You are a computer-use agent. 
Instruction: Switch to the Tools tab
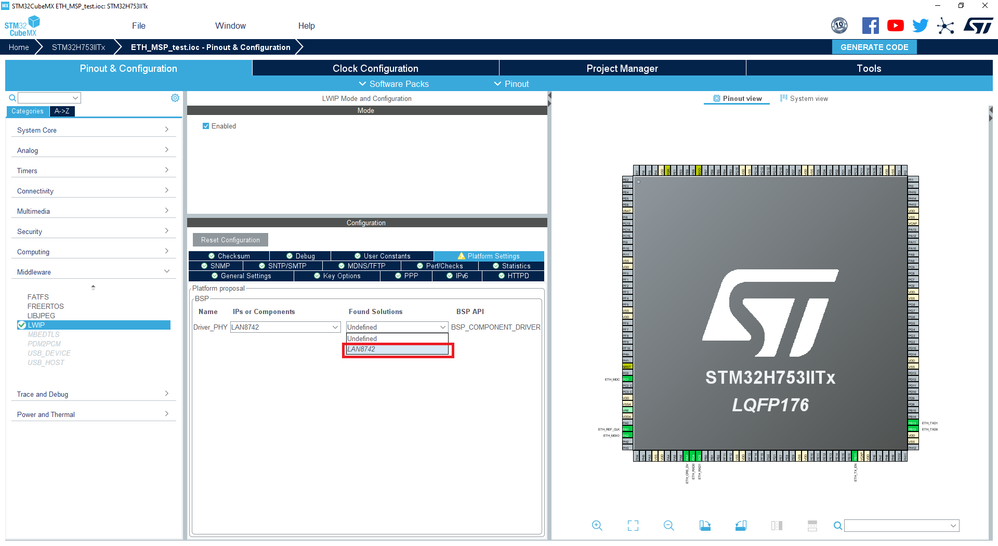(869, 68)
